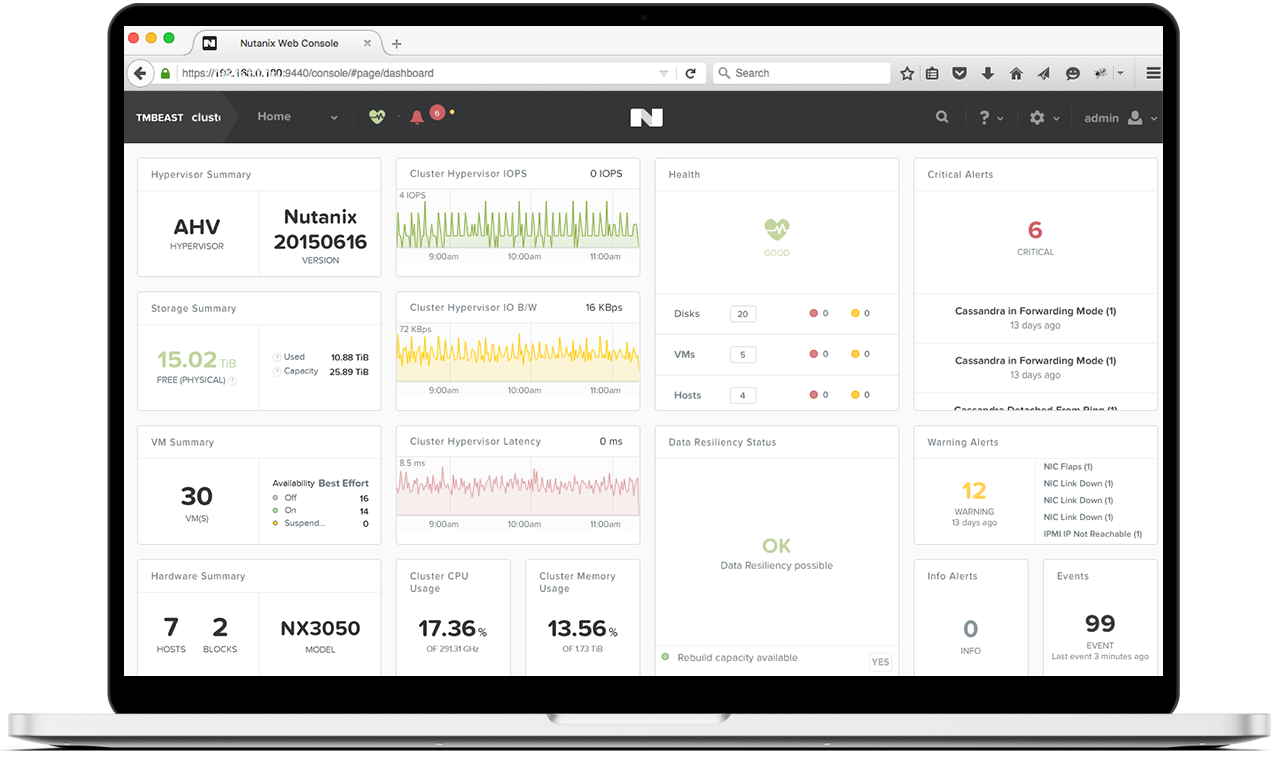The width and height of the screenshot is (1280, 763).
Task: Click the Nutanix logo in the header
Action: (x=646, y=117)
